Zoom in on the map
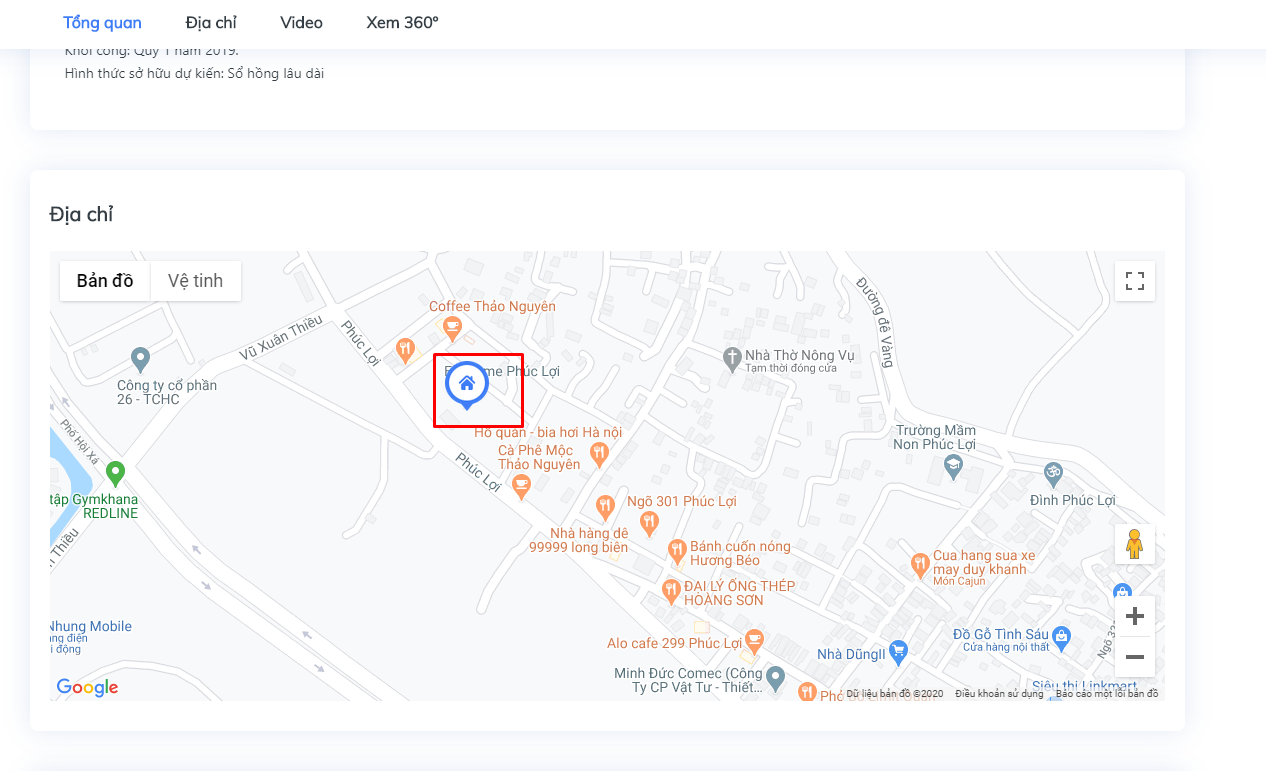 click(x=1135, y=616)
